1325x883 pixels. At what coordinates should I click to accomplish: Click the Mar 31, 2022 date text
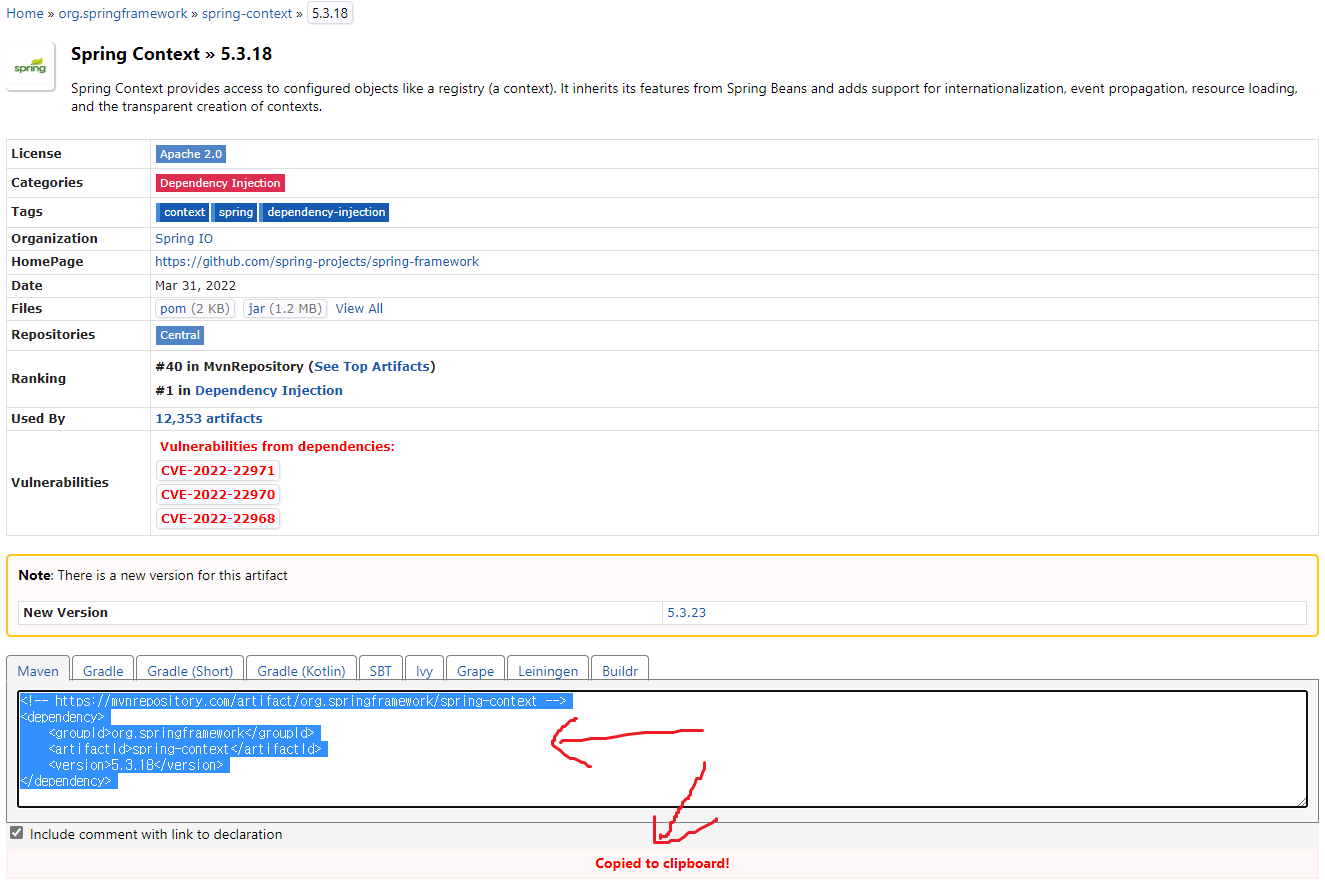196,286
